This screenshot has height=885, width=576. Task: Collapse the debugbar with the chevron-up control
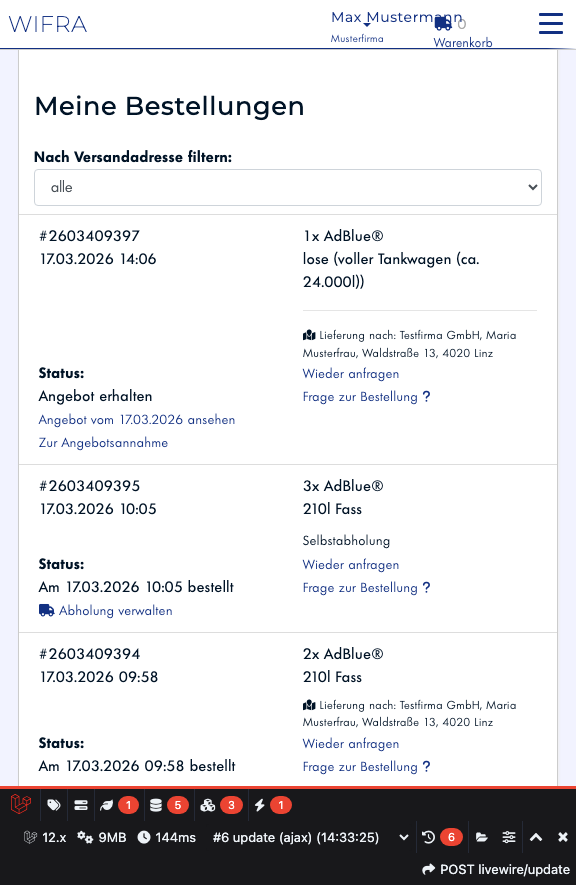coord(536,837)
